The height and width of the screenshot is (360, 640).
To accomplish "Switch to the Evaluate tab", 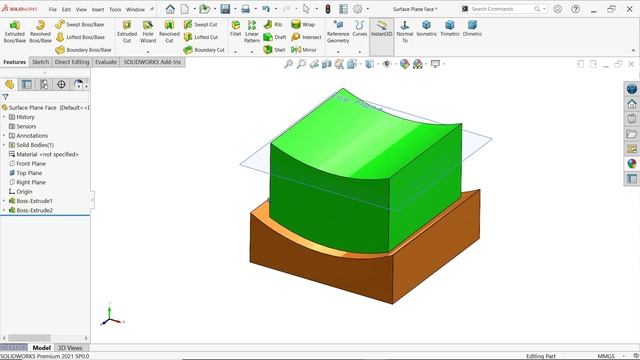I will pyautogui.click(x=106, y=62).
